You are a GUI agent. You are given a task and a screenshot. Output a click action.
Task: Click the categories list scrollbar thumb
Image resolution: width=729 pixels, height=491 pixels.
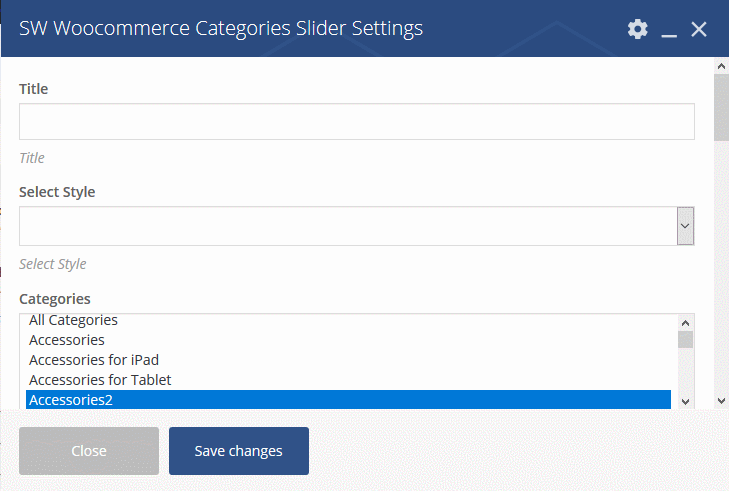coord(685,339)
